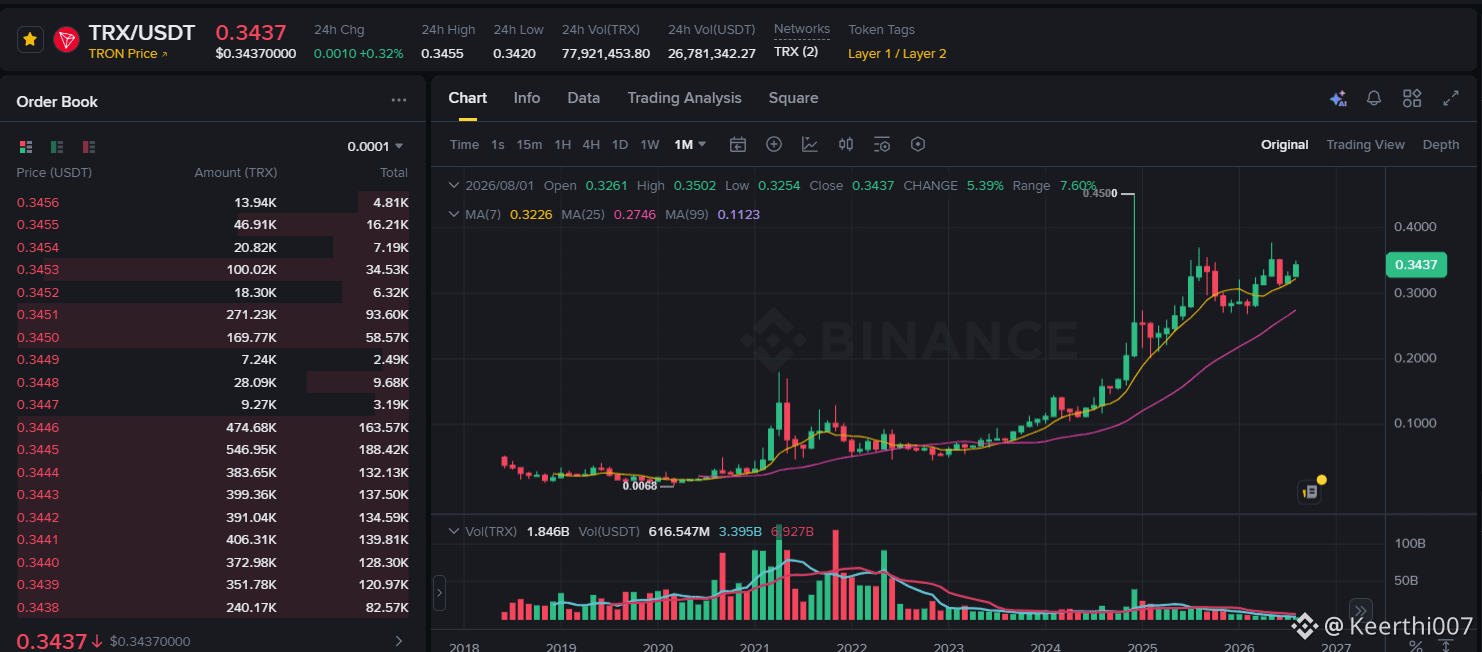Open the Square tab

pos(793,98)
